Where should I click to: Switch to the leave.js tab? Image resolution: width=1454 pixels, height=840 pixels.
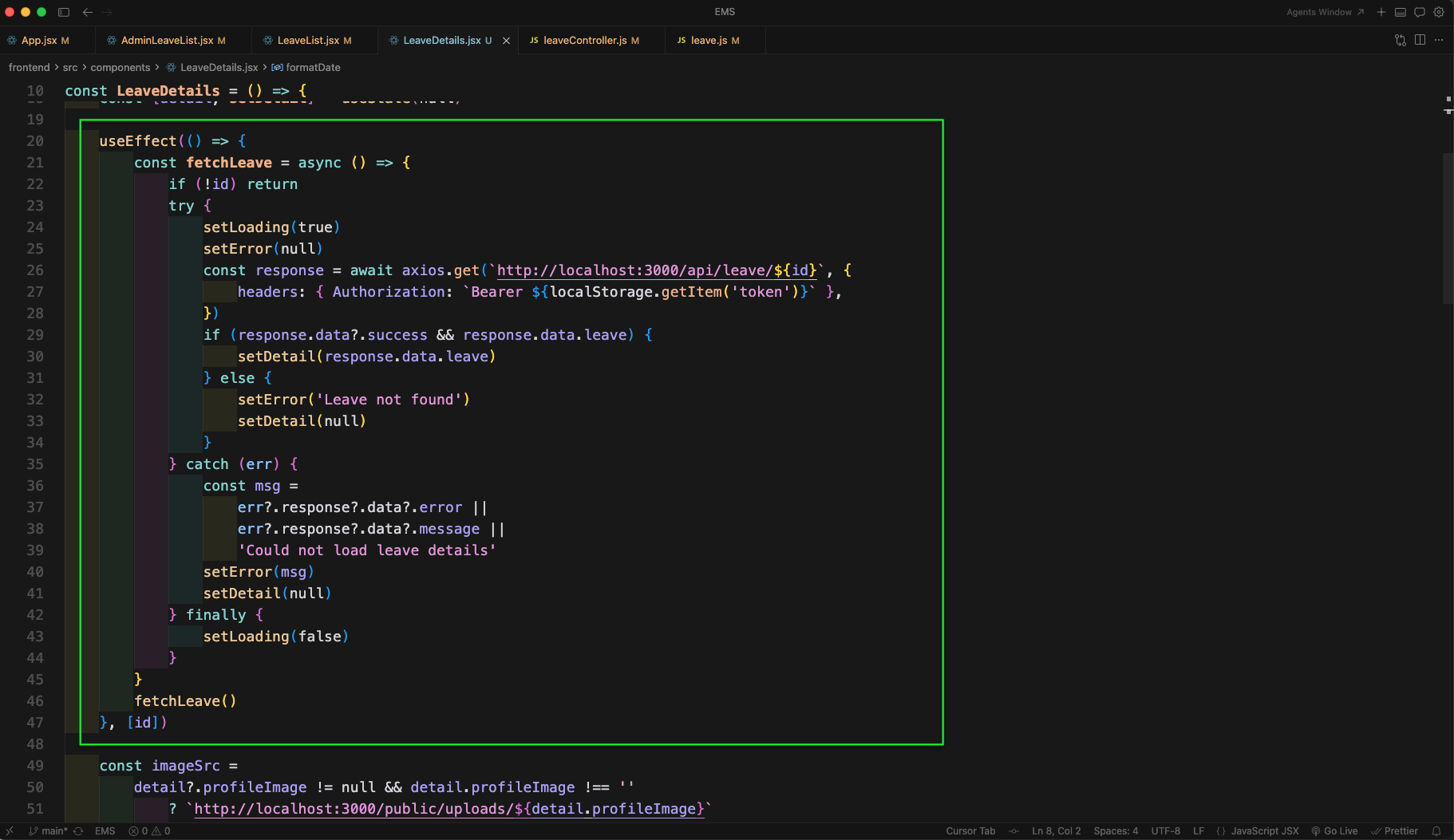click(x=715, y=40)
